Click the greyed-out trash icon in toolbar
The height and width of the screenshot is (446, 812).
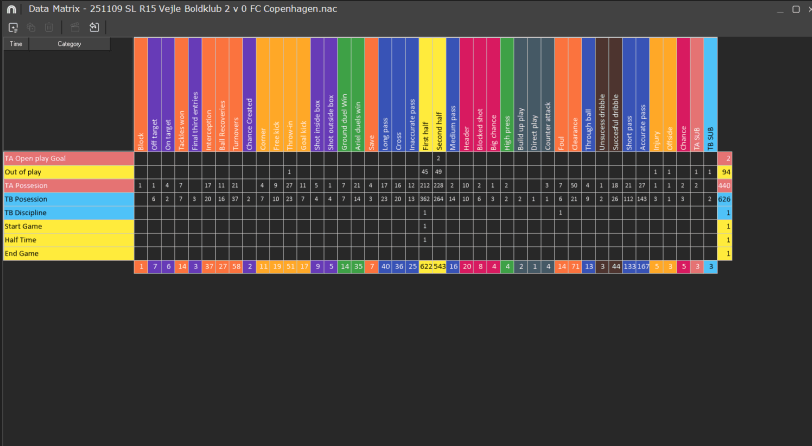pos(49,27)
